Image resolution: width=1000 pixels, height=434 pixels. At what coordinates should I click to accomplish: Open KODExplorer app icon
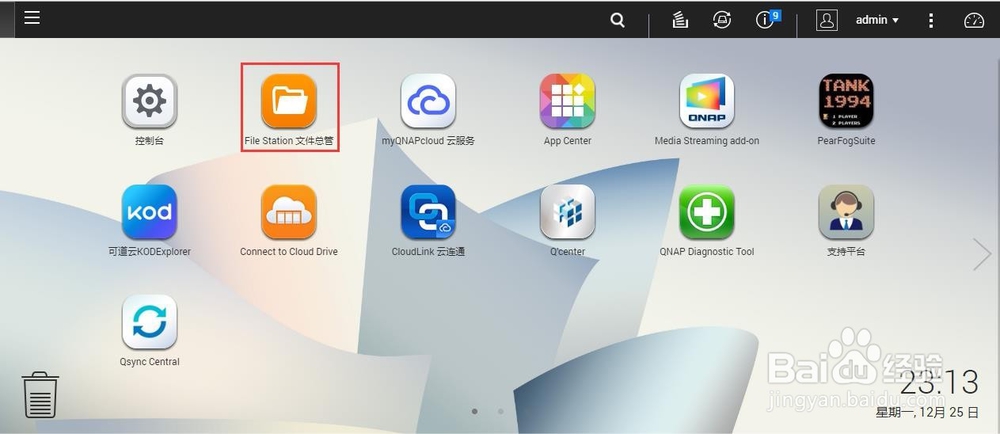(149, 212)
